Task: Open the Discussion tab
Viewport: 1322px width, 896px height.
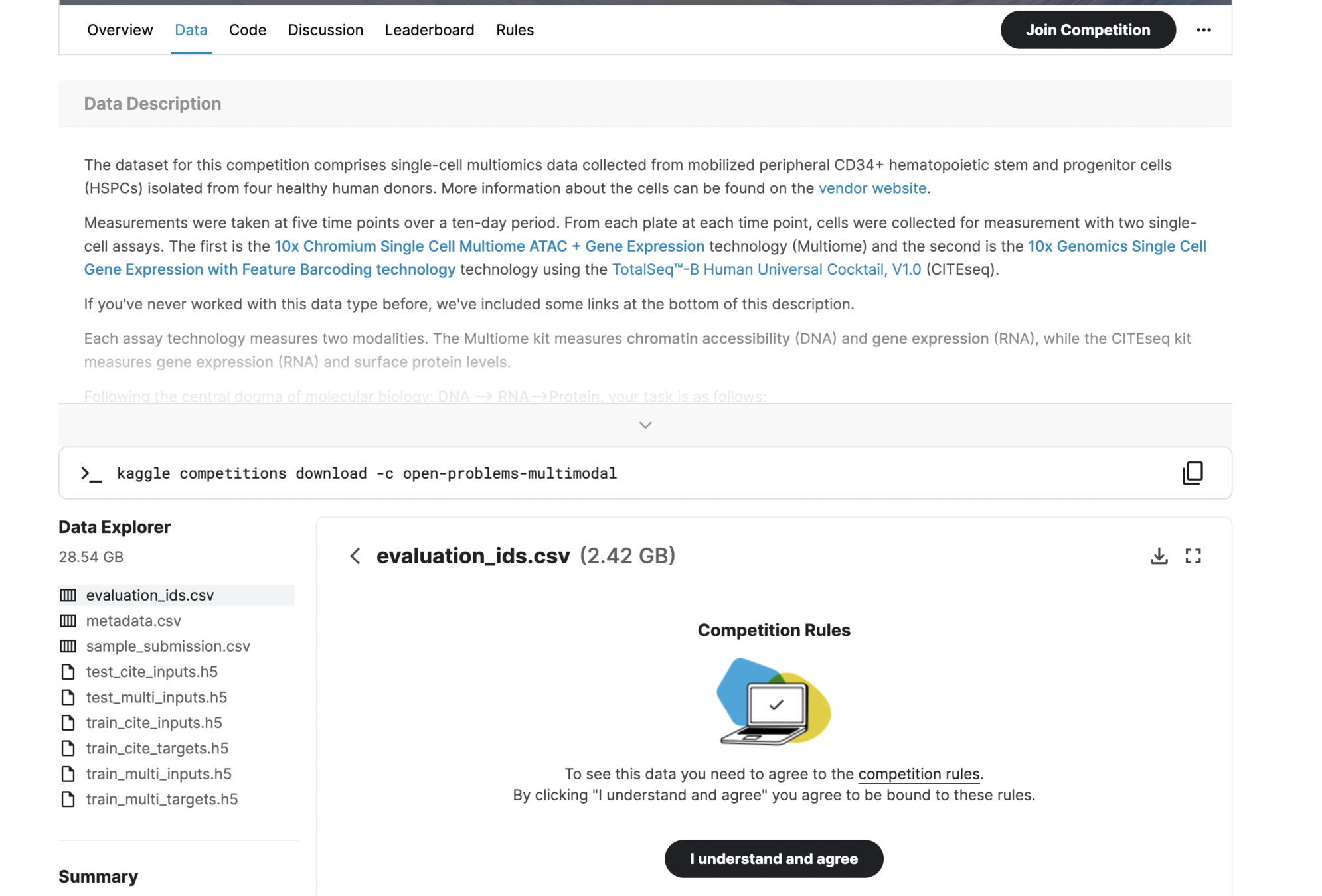Action: tap(325, 30)
